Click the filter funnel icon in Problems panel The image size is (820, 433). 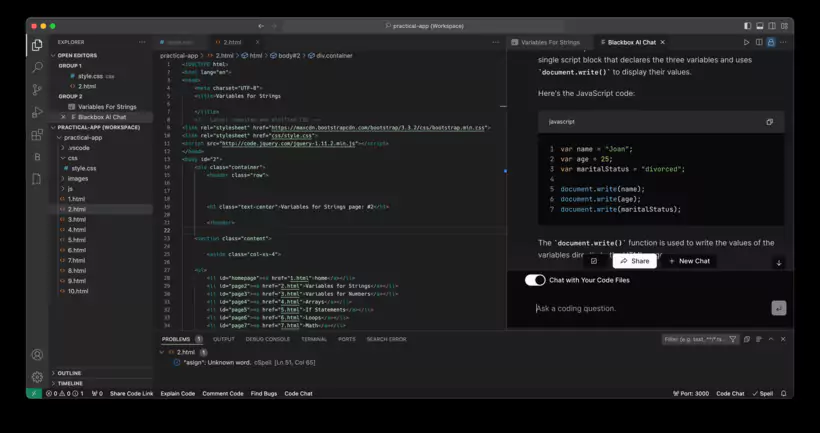(733, 339)
